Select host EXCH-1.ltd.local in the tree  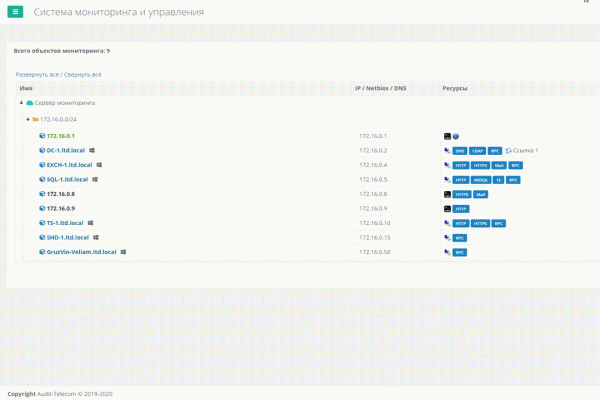(x=69, y=164)
